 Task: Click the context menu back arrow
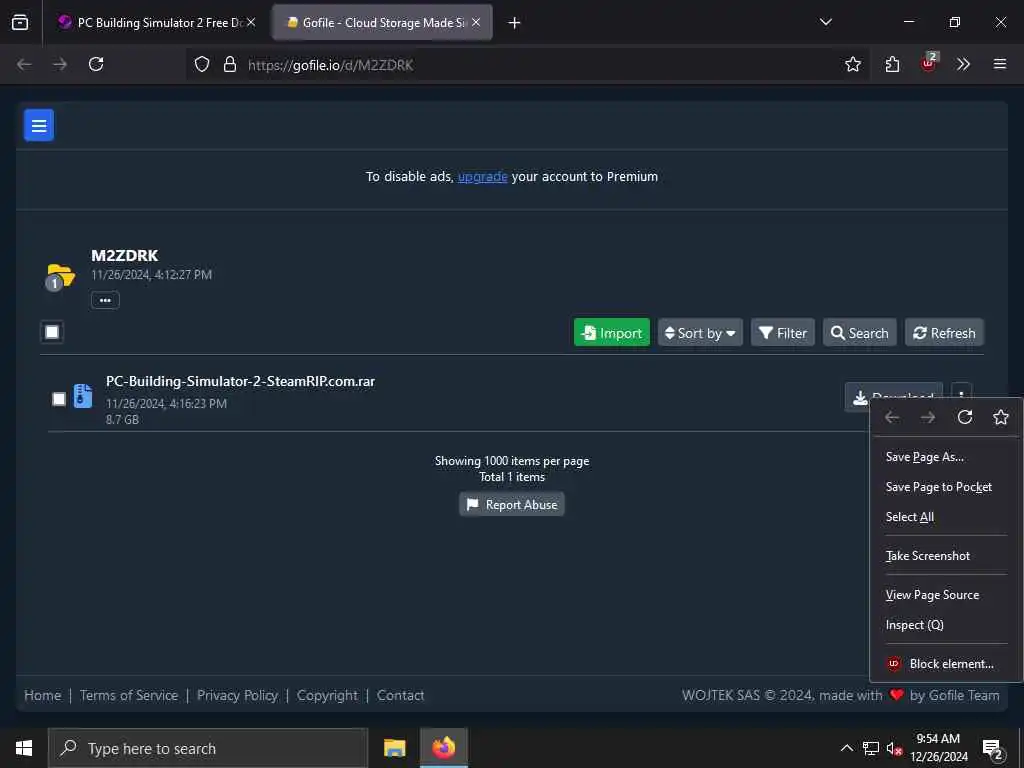tap(892, 417)
